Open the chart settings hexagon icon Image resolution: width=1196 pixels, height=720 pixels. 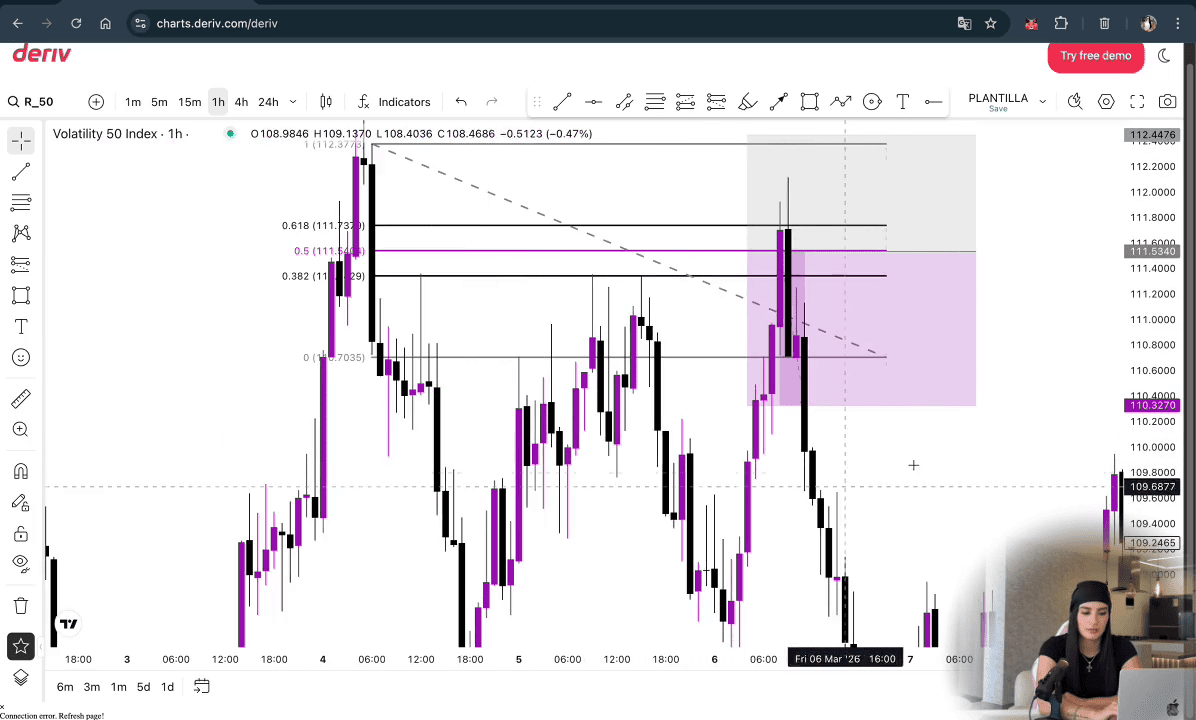1106,101
